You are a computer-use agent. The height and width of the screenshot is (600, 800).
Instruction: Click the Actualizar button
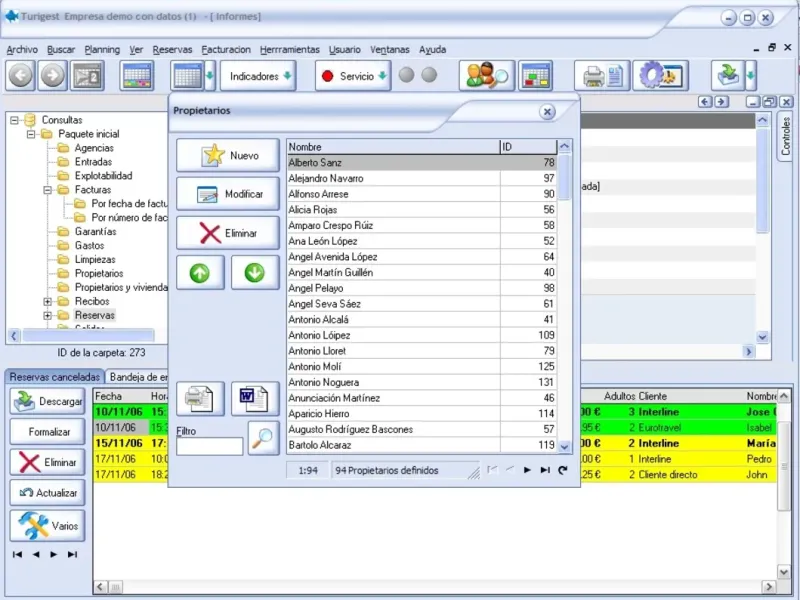click(x=47, y=493)
